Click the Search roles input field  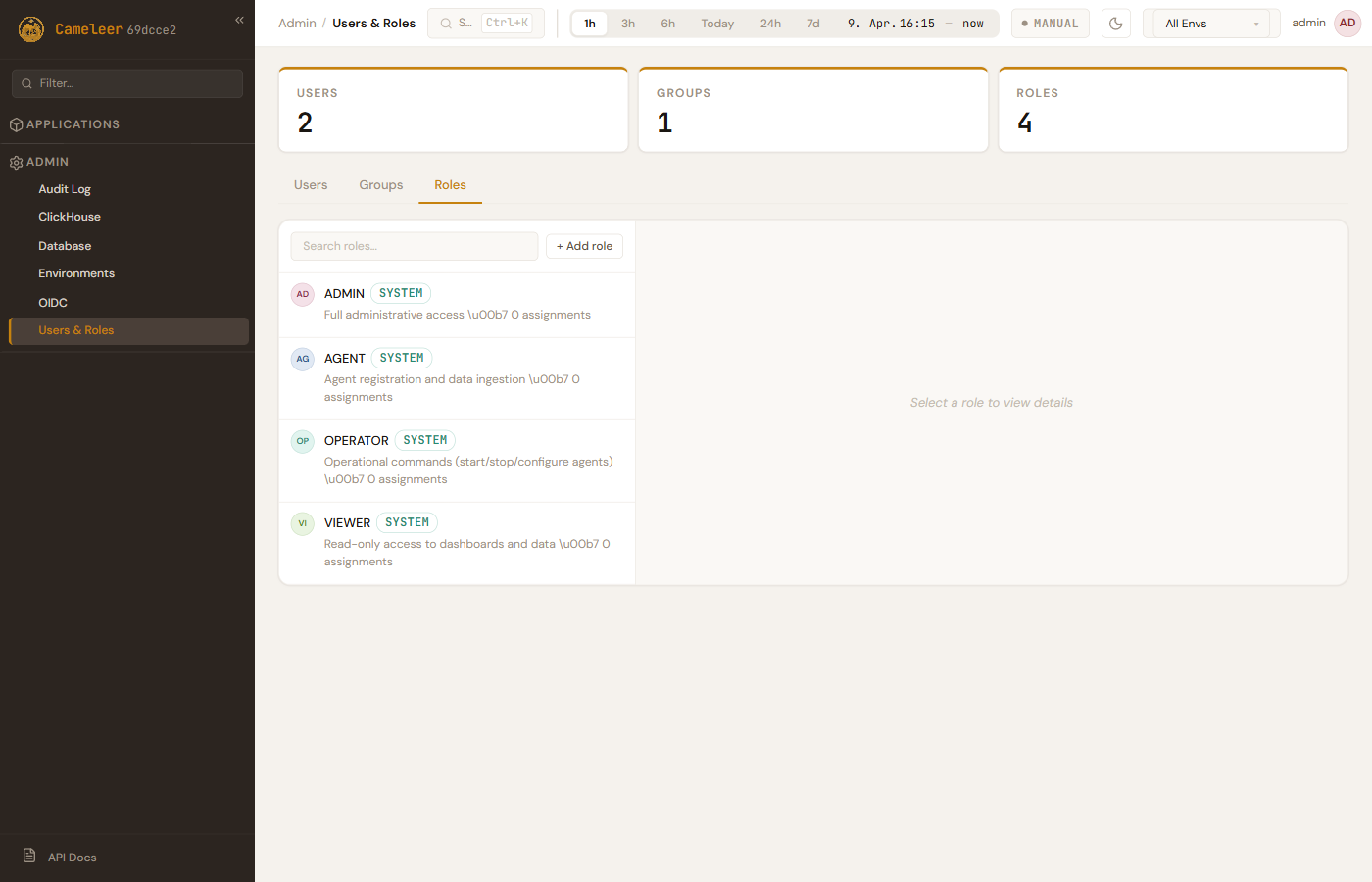tap(414, 246)
